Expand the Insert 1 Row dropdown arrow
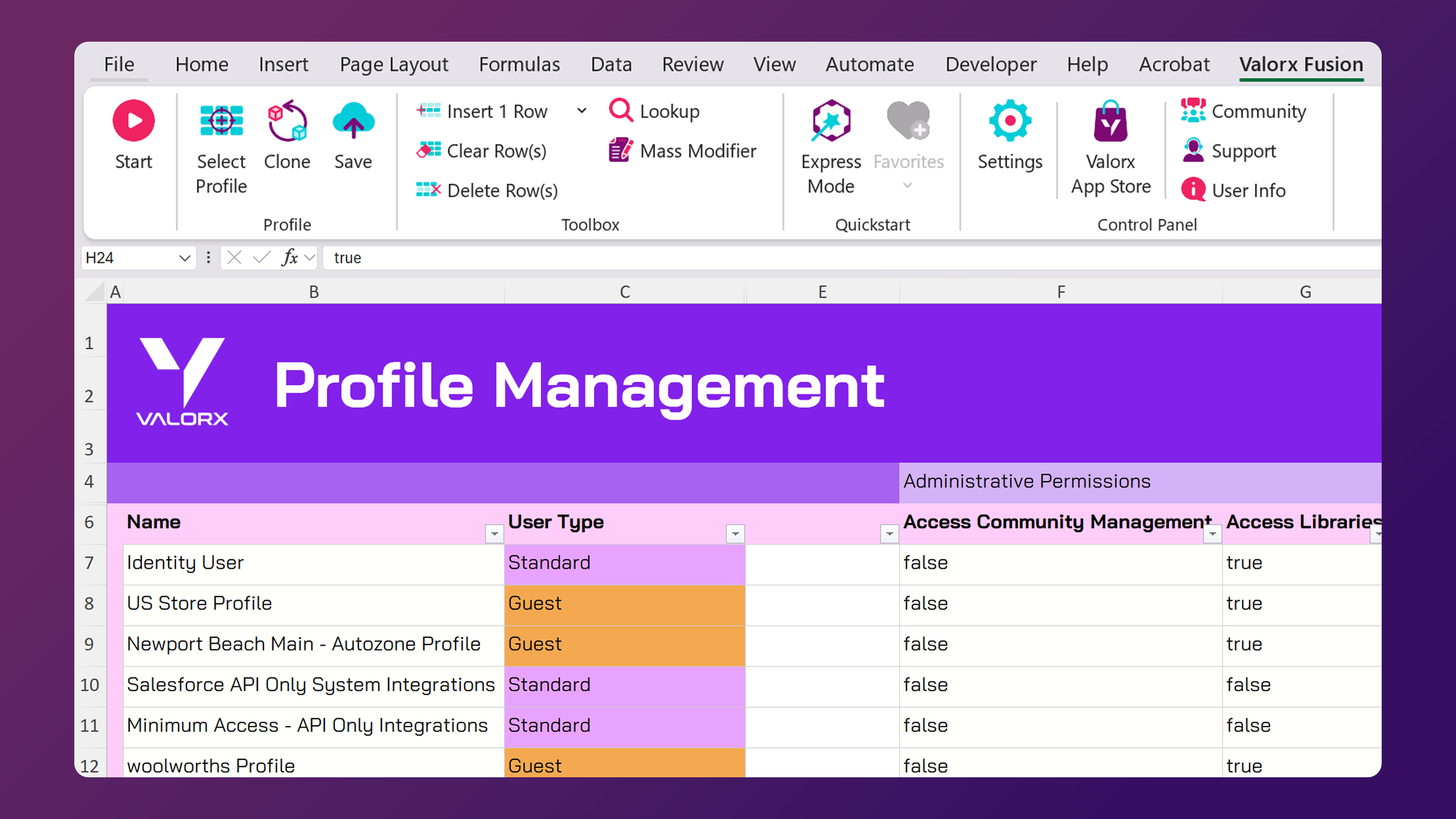 click(x=582, y=111)
